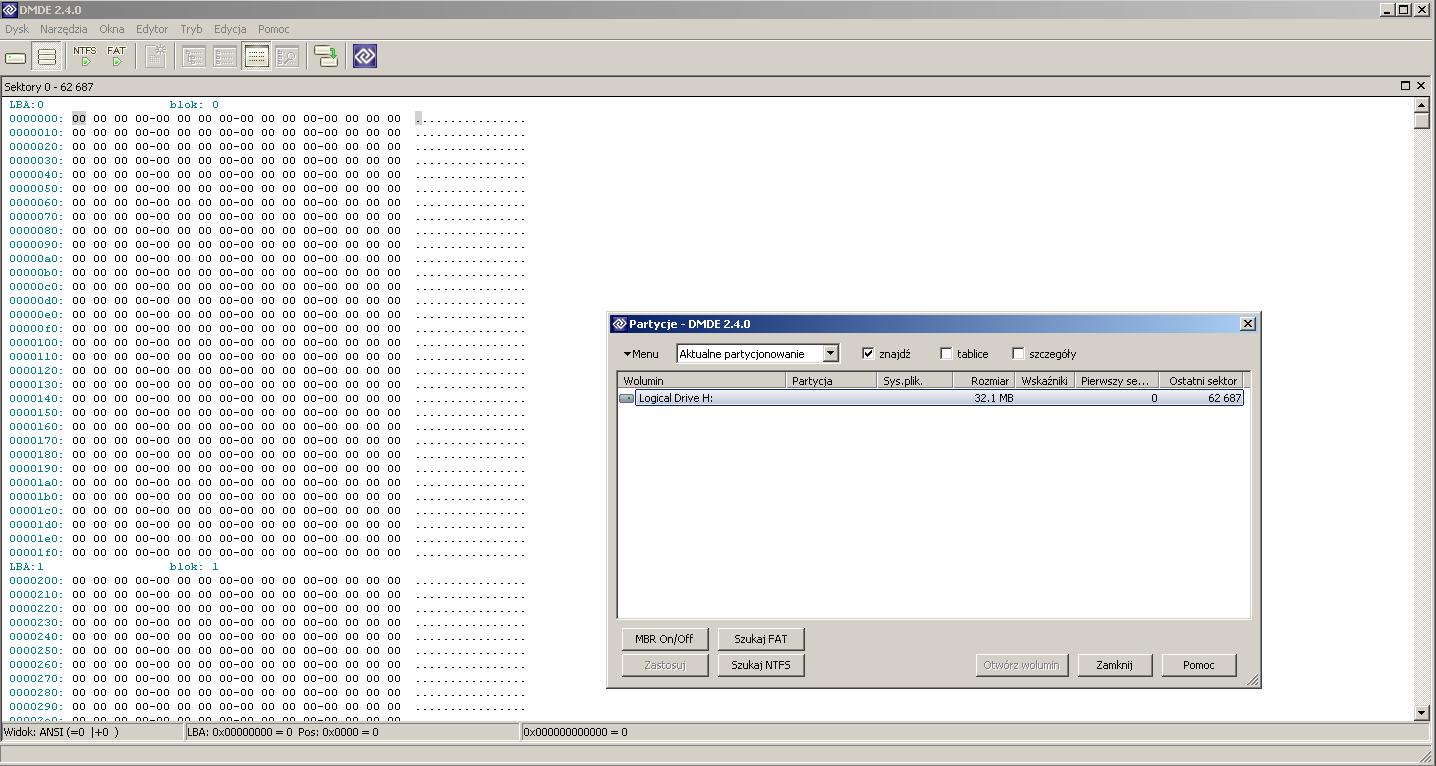Click the search-in-volume magnifier toolbar icon

[288, 57]
